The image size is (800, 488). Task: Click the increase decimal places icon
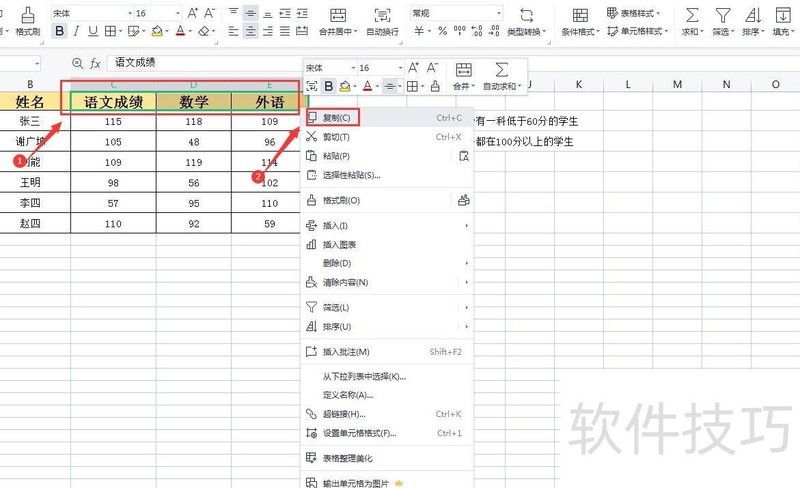pyautogui.click(x=477, y=32)
